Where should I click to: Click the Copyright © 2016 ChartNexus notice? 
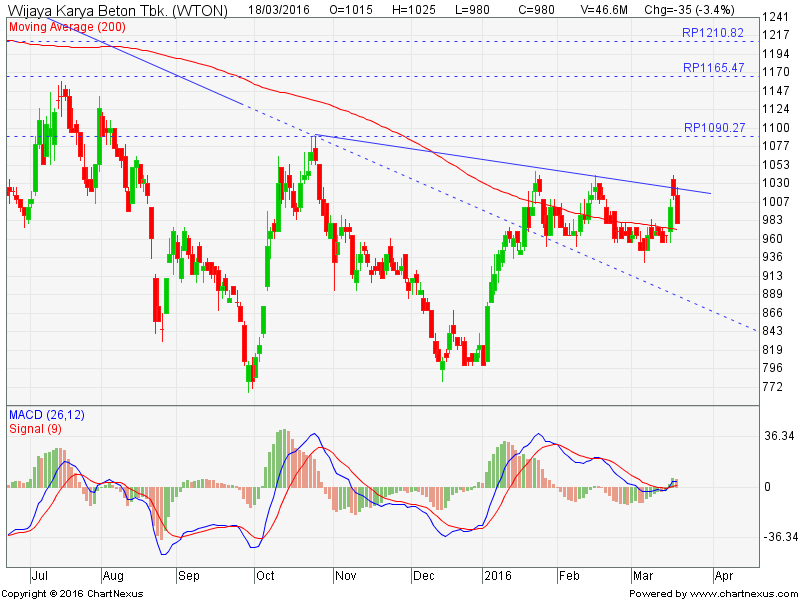click(73, 594)
